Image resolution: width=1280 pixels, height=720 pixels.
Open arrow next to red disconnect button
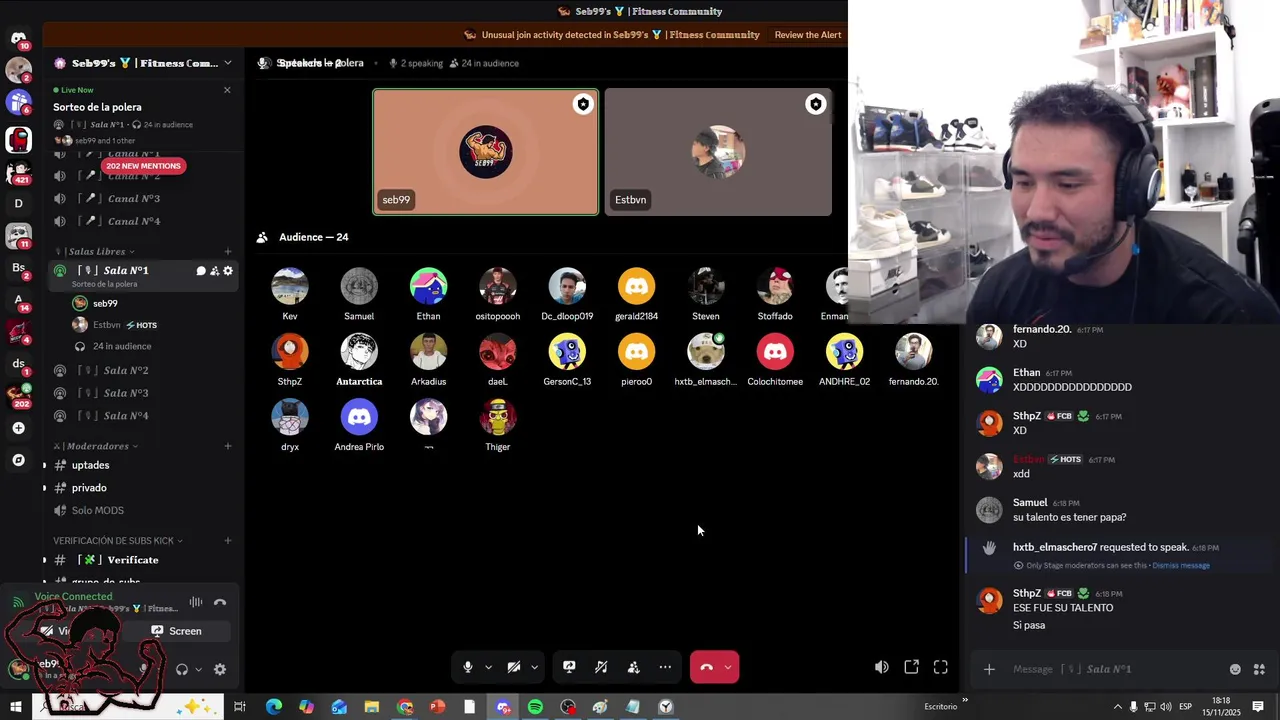[x=728, y=667]
